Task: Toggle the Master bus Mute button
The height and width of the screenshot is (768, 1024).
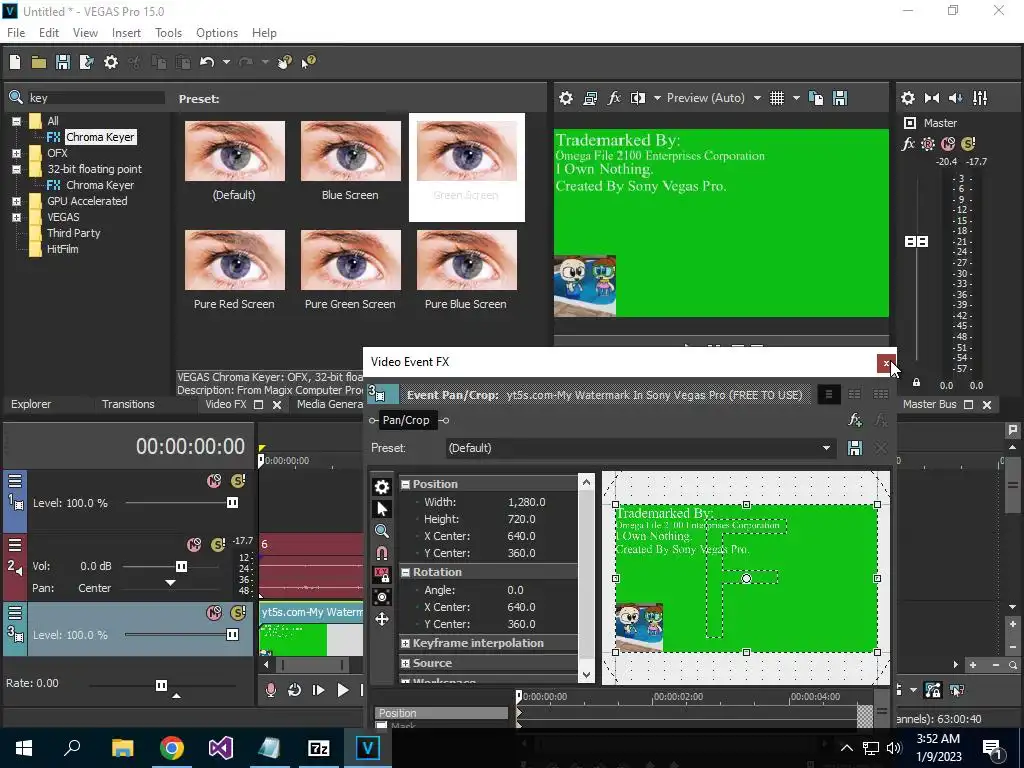Action: (x=948, y=144)
